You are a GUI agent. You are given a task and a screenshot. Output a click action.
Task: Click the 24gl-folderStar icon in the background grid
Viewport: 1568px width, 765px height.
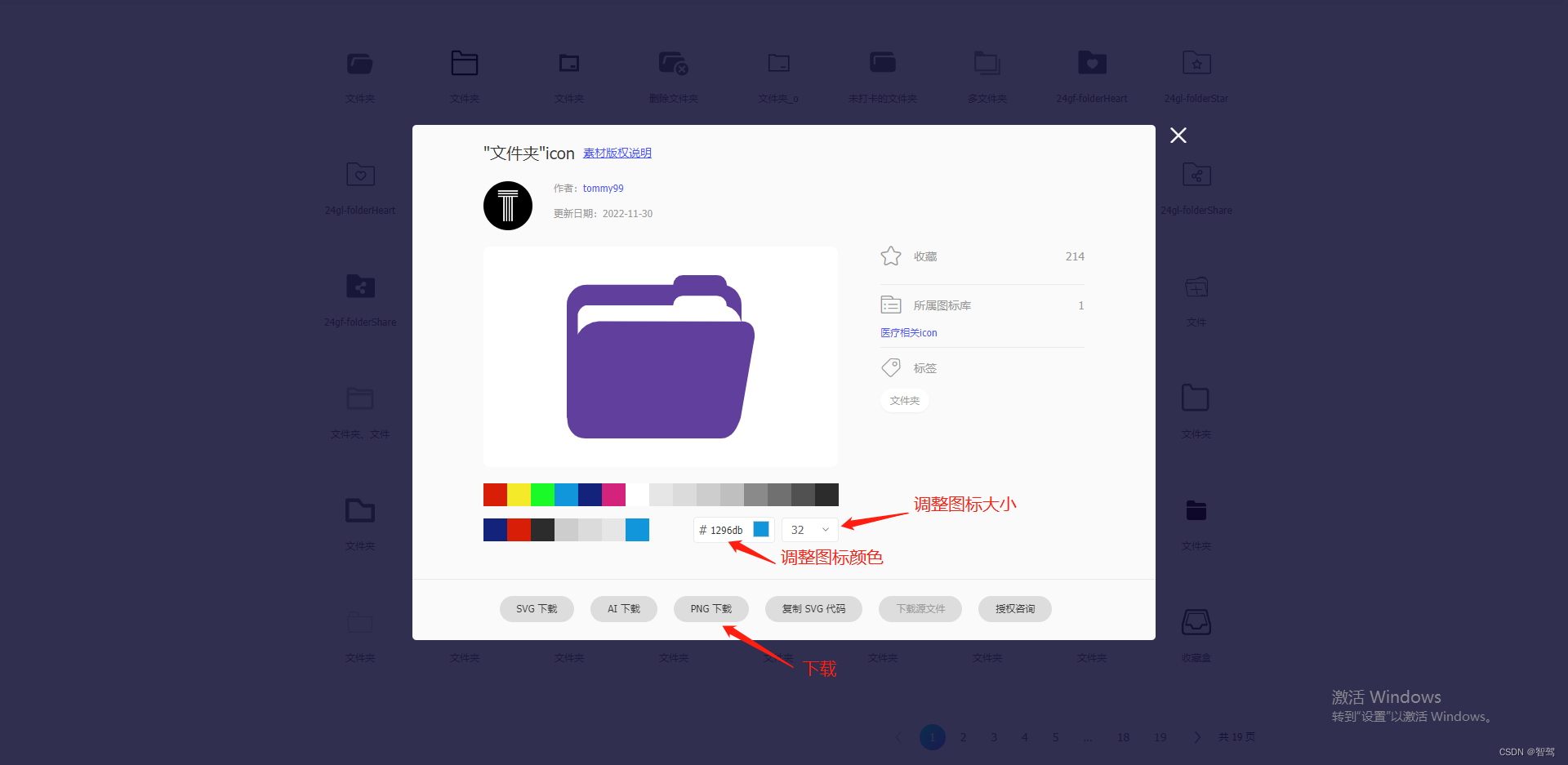[1196, 63]
